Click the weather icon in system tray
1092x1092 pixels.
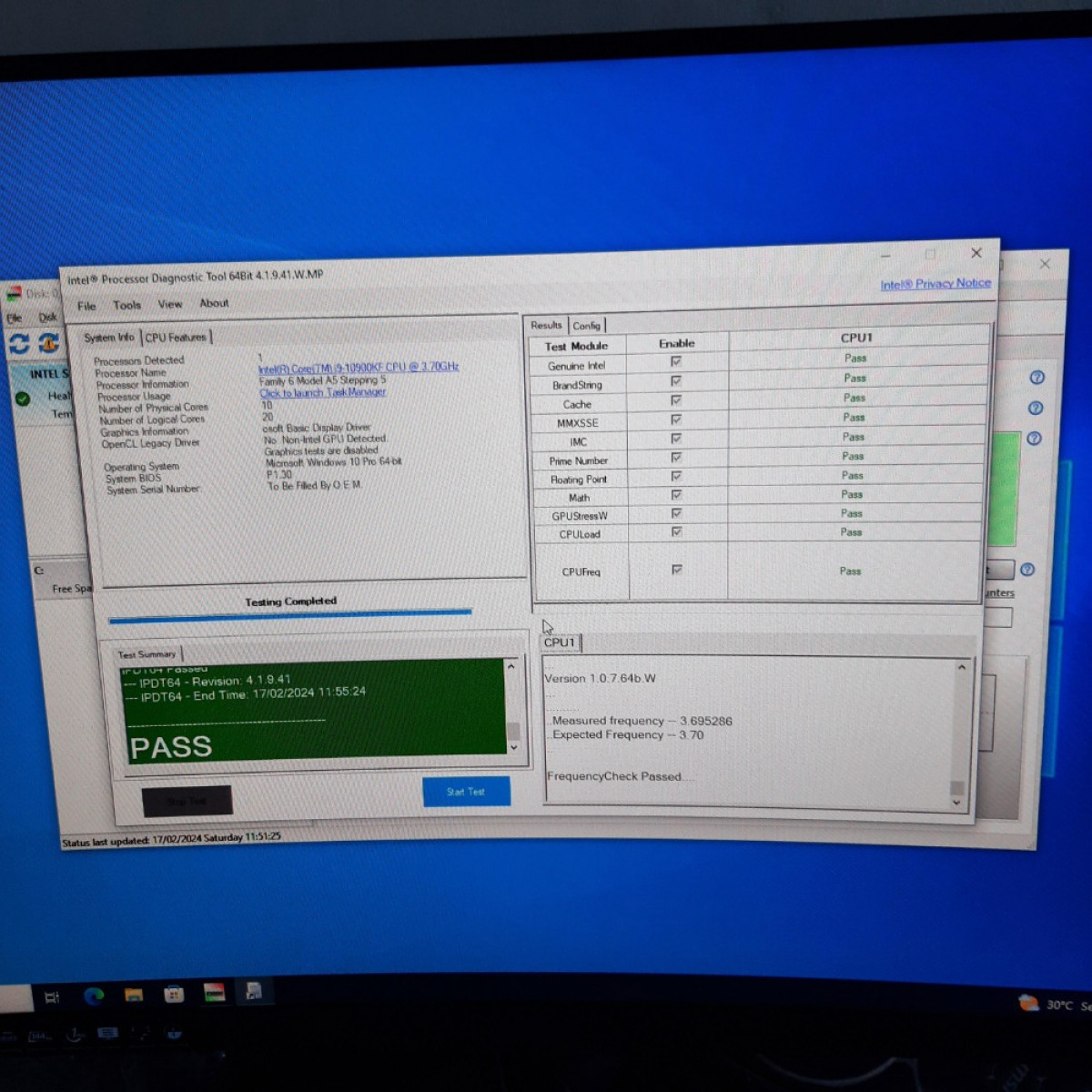click(1028, 1003)
